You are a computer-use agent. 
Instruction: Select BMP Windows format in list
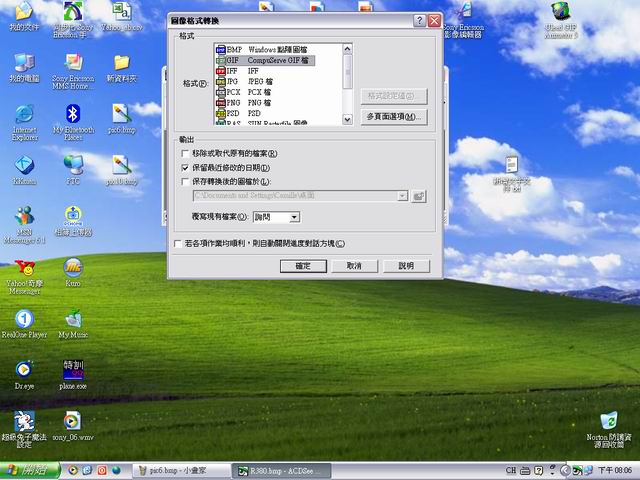(261, 50)
